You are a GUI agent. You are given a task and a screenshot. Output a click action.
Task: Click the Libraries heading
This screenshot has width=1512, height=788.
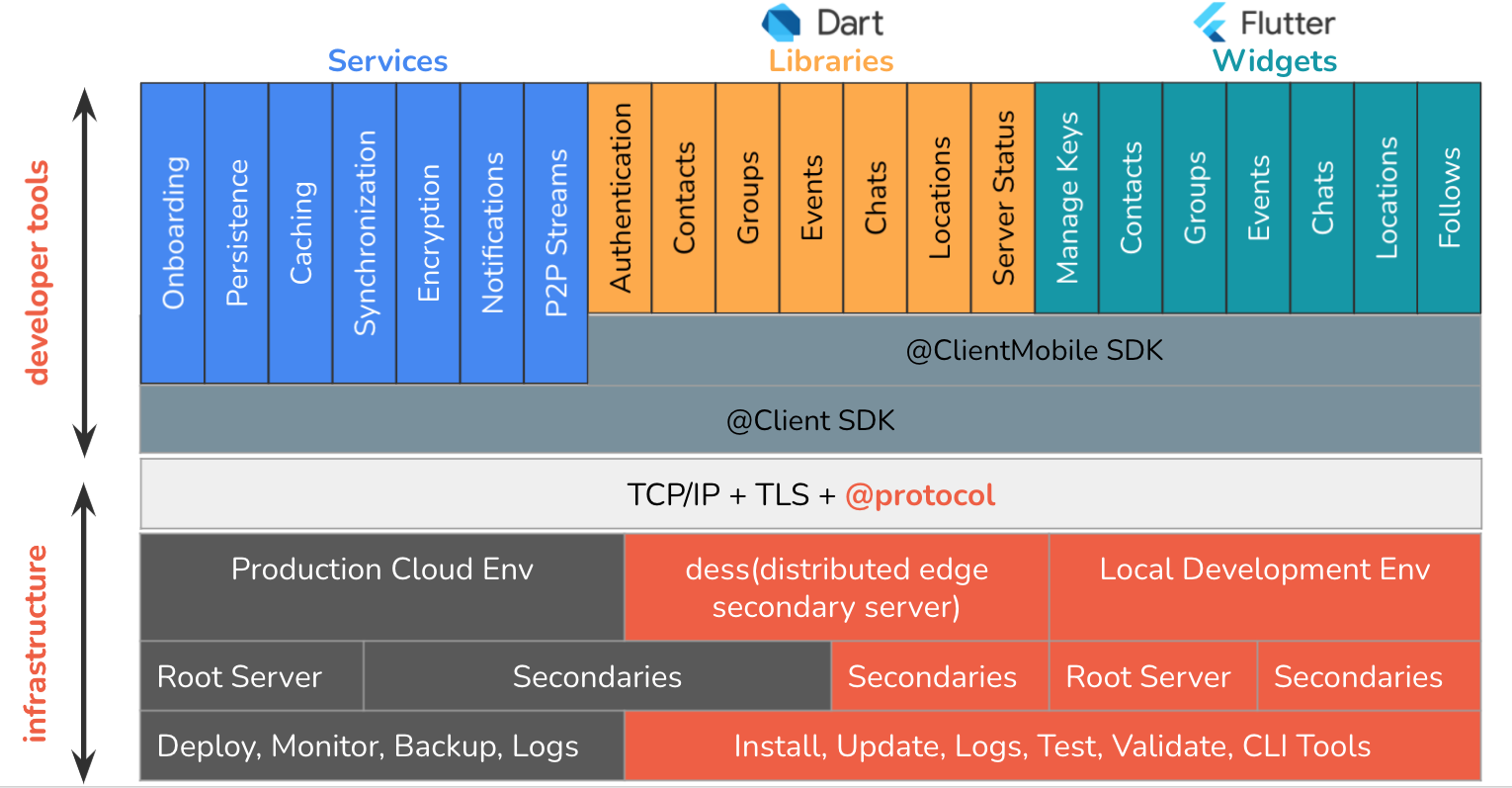coord(831,61)
